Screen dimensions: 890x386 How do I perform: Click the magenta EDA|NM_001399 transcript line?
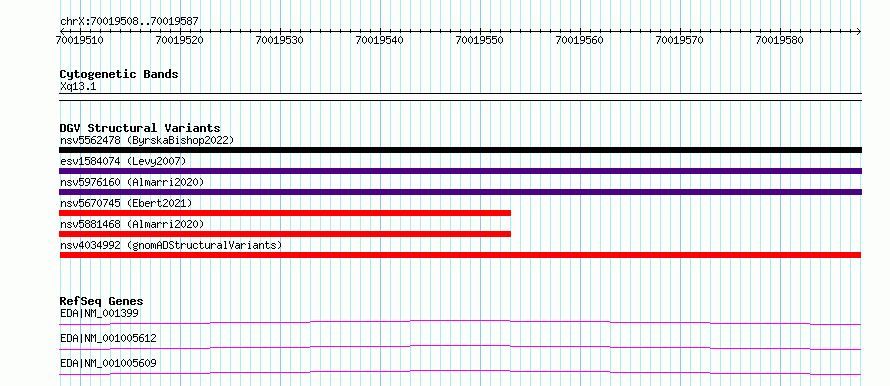click(x=460, y=322)
